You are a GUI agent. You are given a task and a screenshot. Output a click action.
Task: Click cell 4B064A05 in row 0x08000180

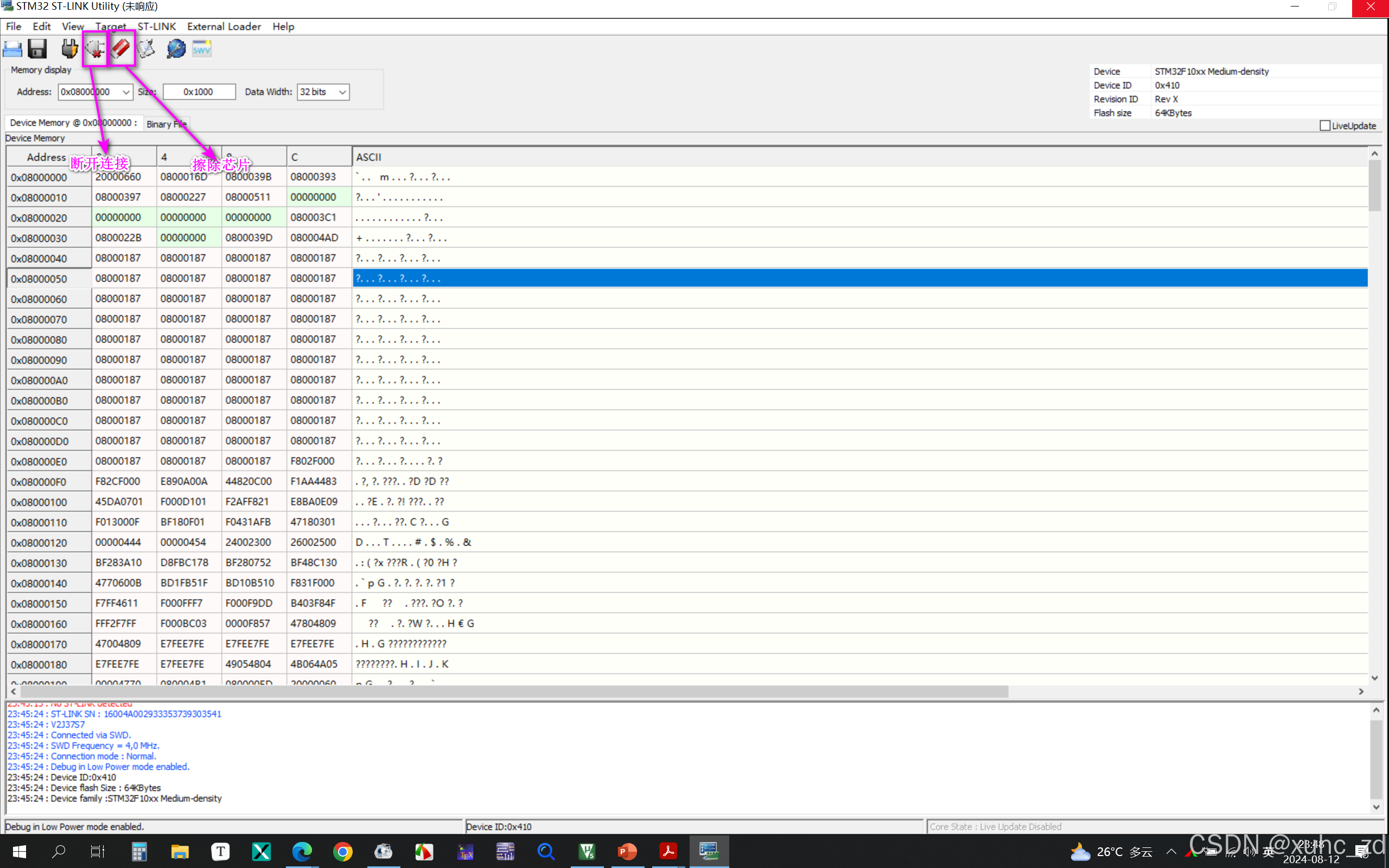(318, 664)
